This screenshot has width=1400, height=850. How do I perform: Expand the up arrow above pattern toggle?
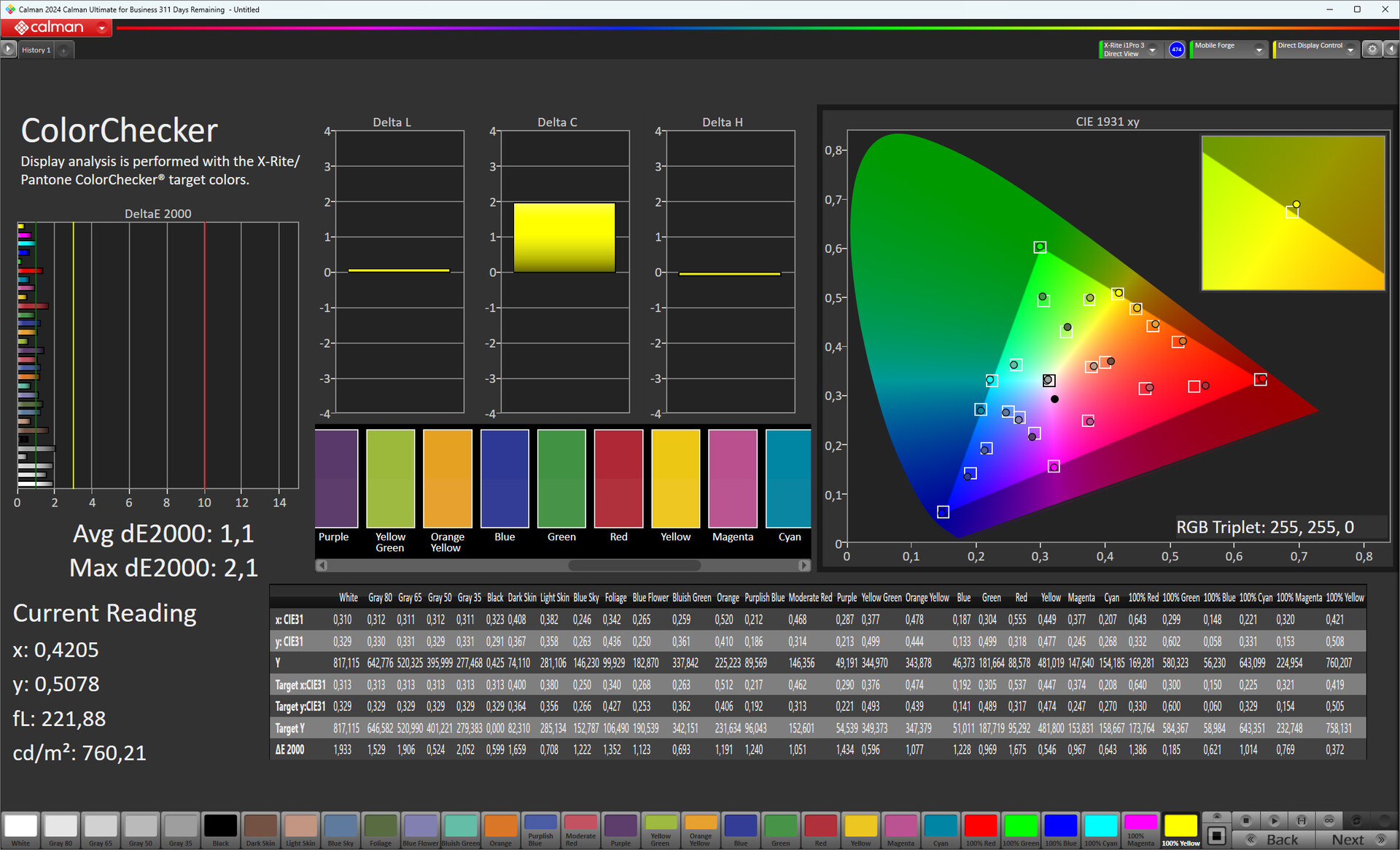click(1216, 817)
